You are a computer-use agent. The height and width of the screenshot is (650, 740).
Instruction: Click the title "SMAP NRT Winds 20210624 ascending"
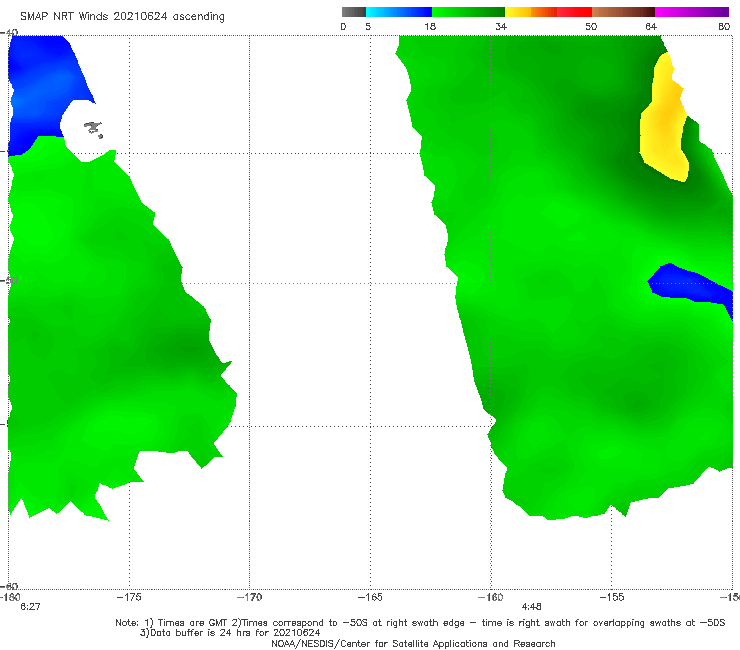pyautogui.click(x=122, y=17)
